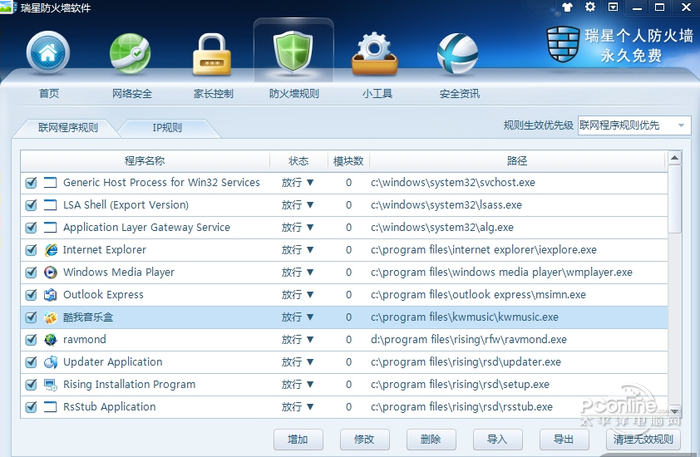Click the 导入 button
This screenshot has width=700, height=457.
point(497,440)
